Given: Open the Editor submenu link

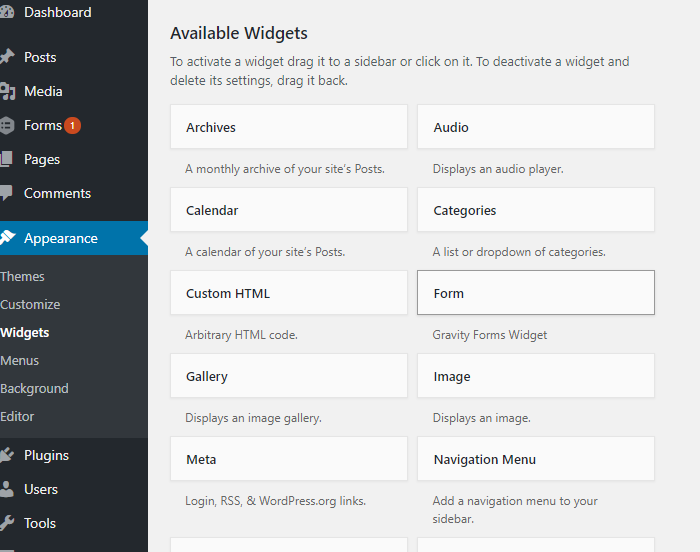Looking at the screenshot, I should [17, 417].
